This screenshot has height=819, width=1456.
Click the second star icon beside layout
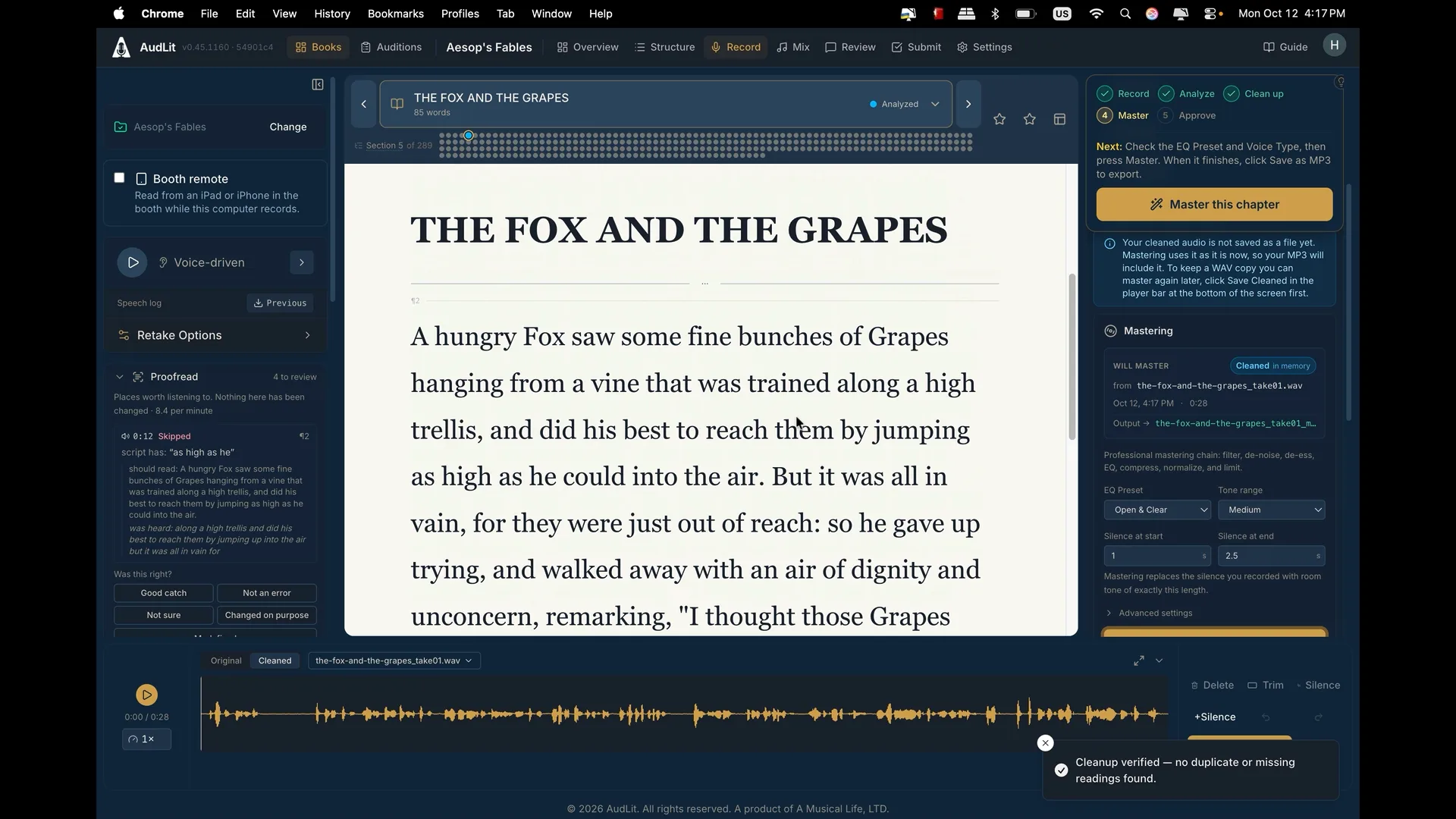[x=1029, y=119]
